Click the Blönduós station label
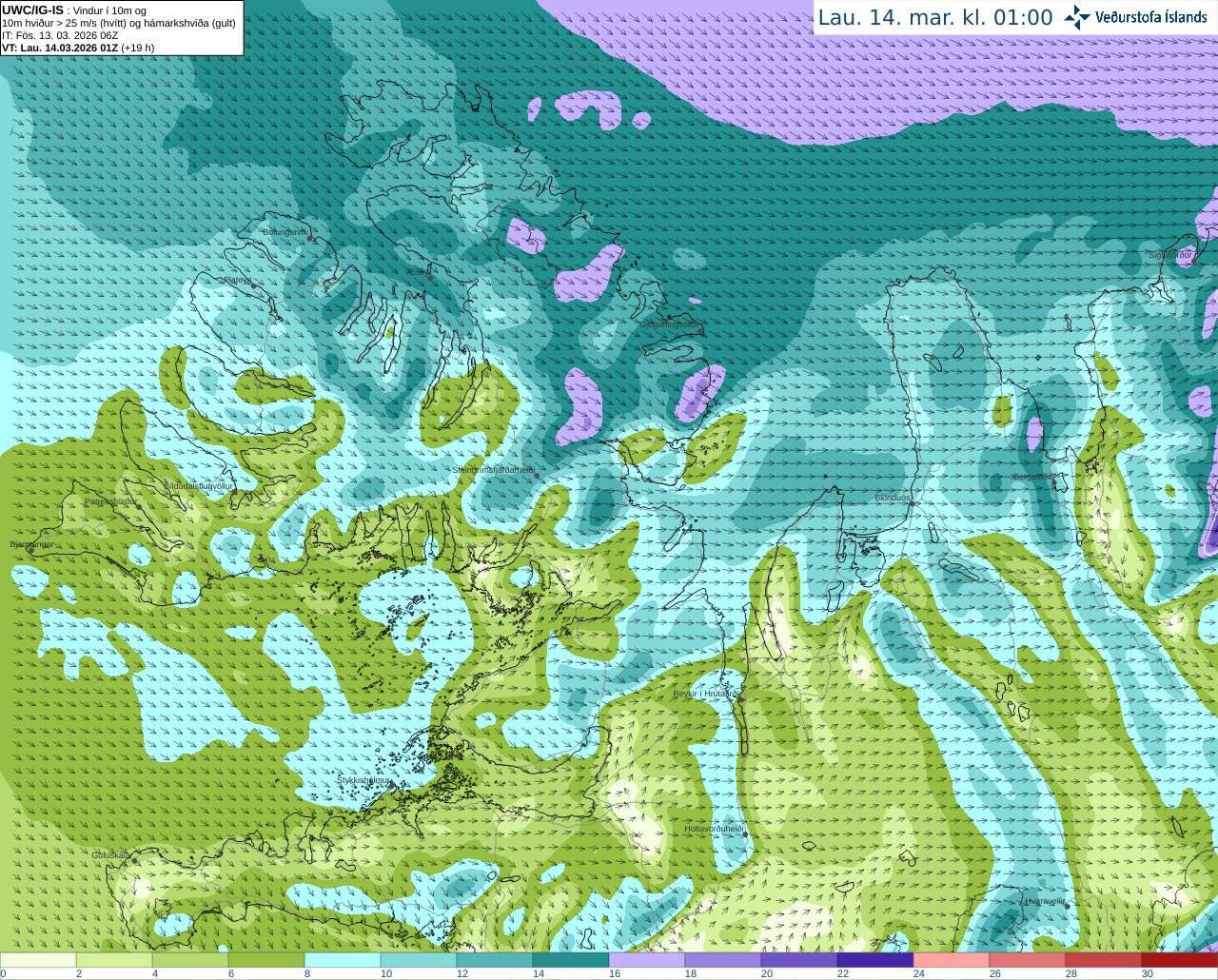This screenshot has width=1218, height=980. click(x=893, y=498)
